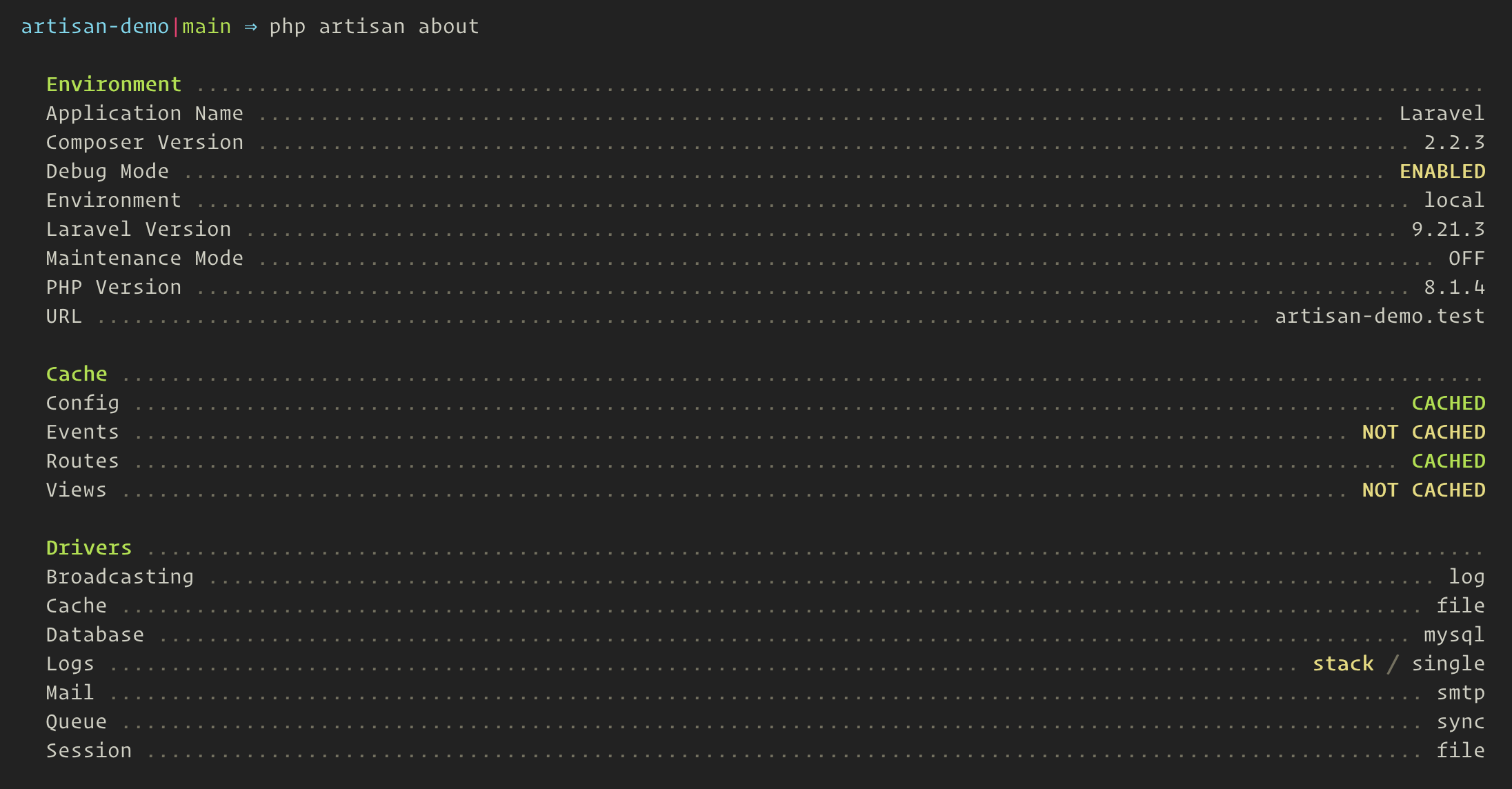Screen dimensions: 1512x789
Task: Click NOT CACHED status beside Events
Action: click(1424, 432)
